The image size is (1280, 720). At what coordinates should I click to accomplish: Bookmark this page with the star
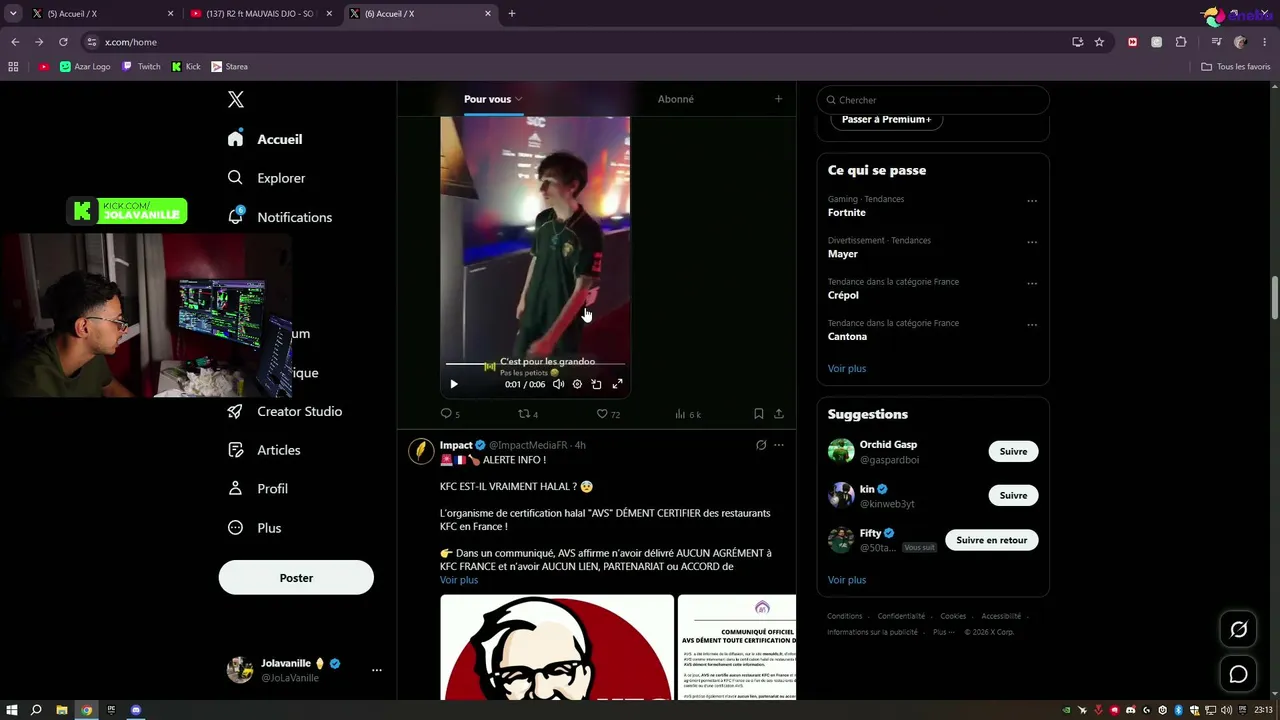pos(1099,42)
